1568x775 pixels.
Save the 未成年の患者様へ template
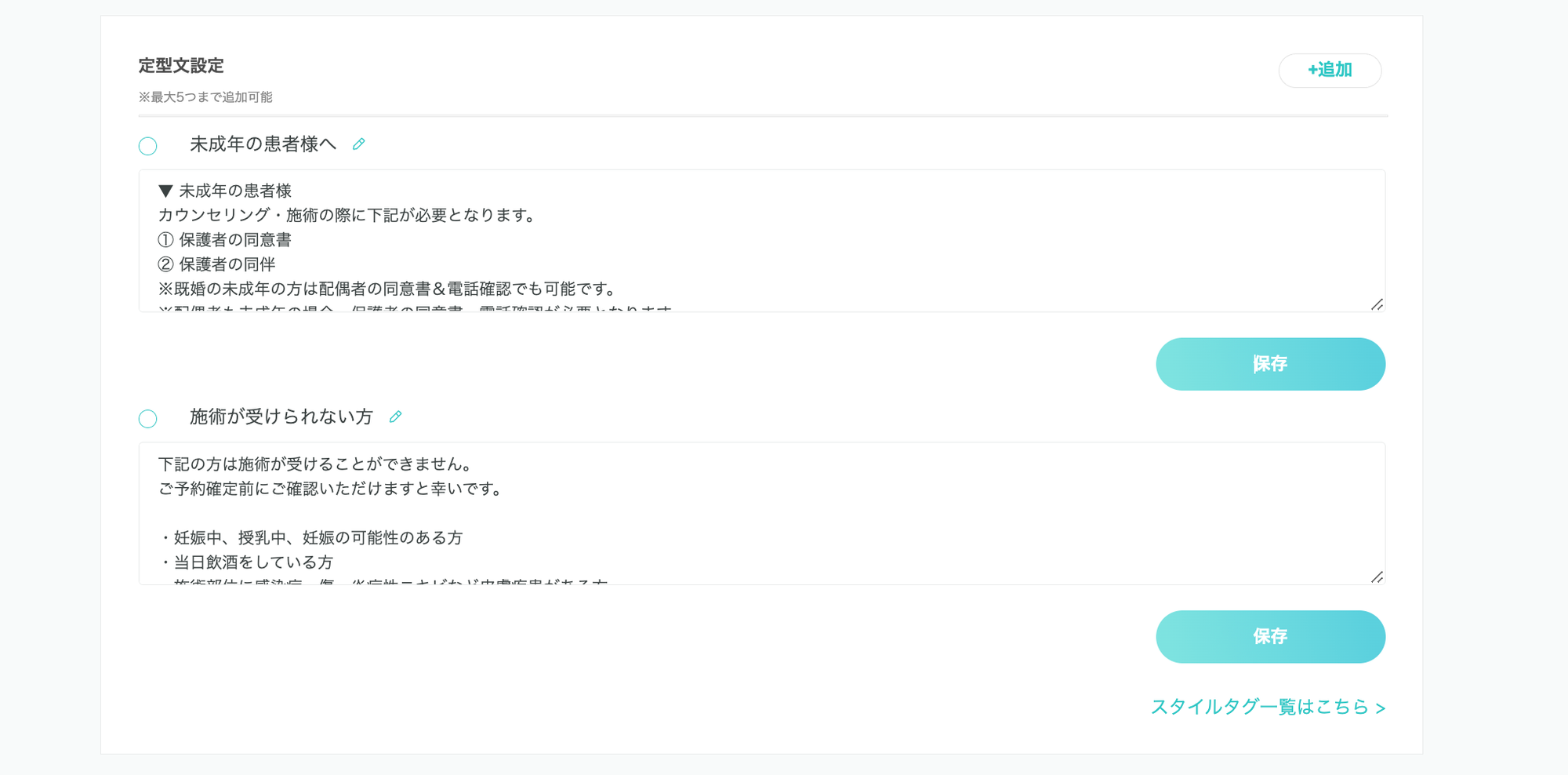(1270, 364)
